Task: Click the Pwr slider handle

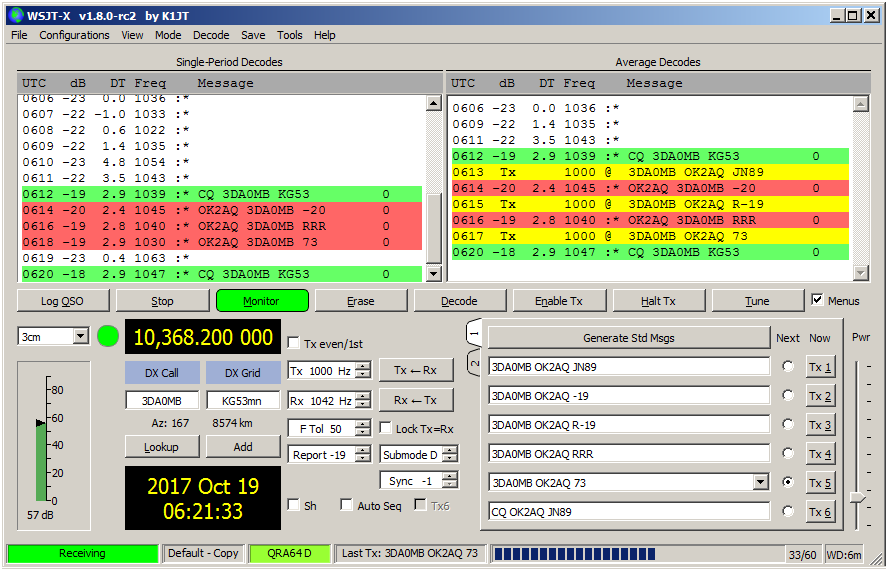Action: 858,497
